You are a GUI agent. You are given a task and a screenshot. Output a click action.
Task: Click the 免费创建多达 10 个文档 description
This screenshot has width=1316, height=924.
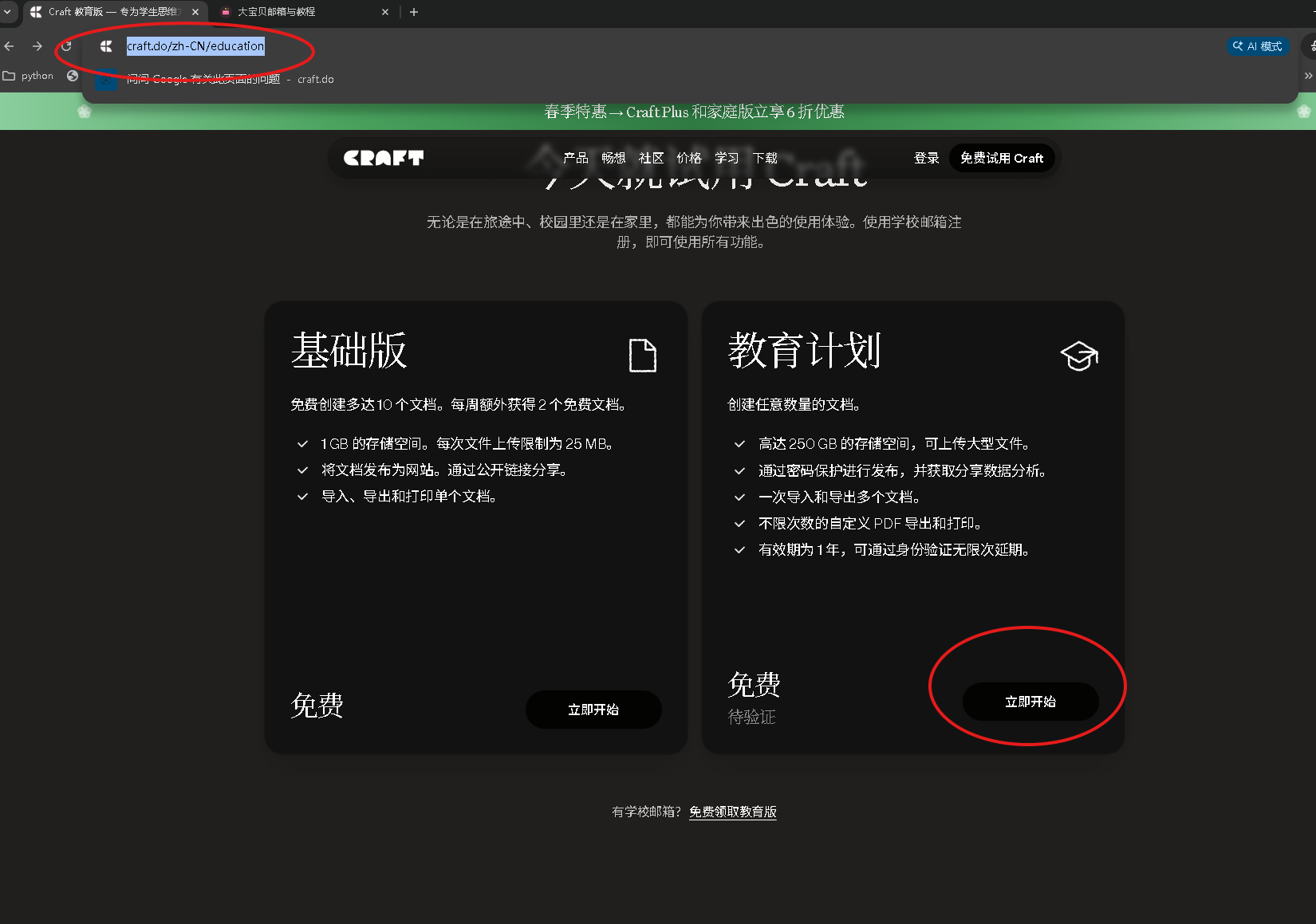(x=459, y=405)
